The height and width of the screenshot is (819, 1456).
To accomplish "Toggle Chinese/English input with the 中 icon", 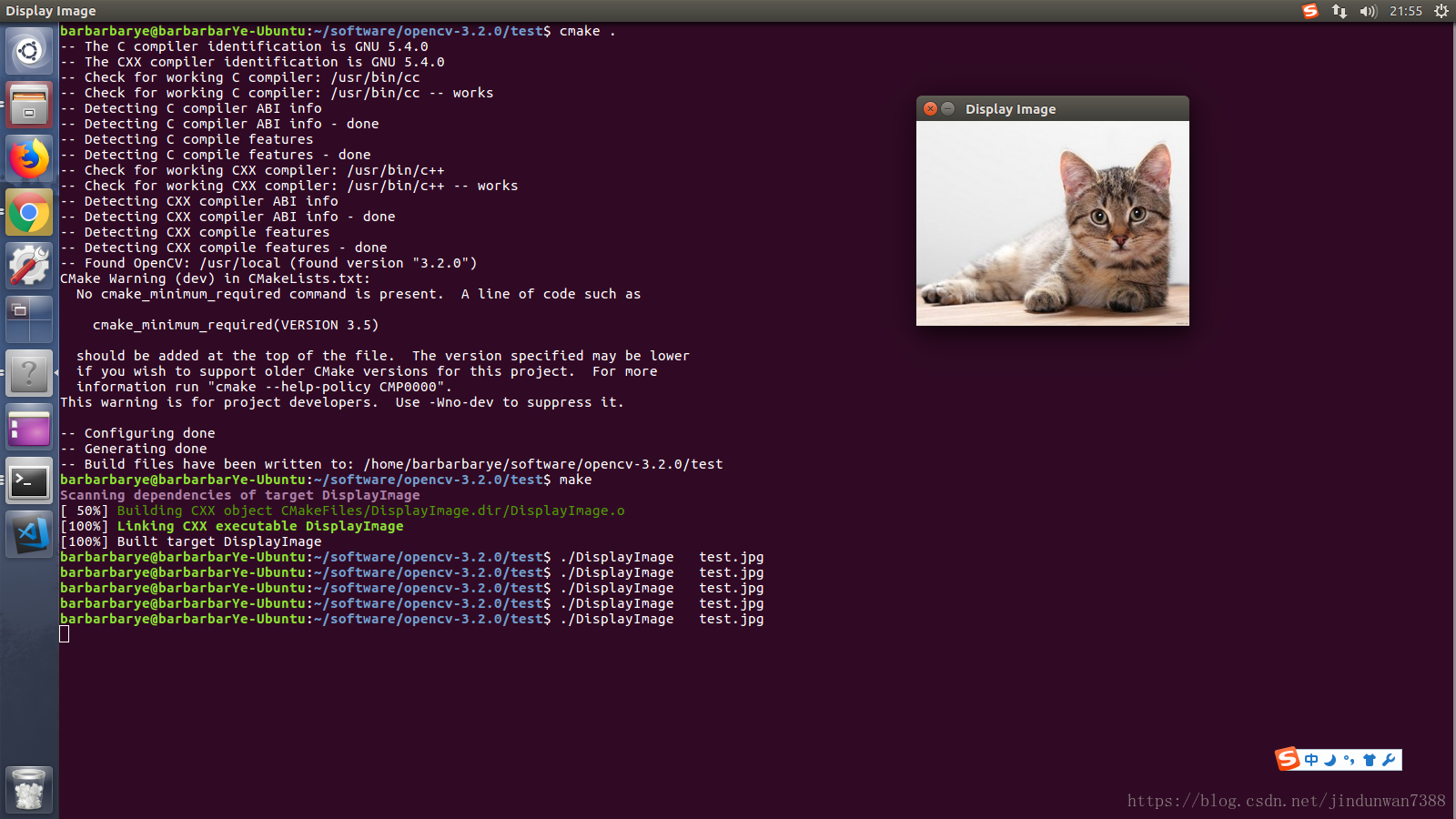I will click(x=1311, y=760).
